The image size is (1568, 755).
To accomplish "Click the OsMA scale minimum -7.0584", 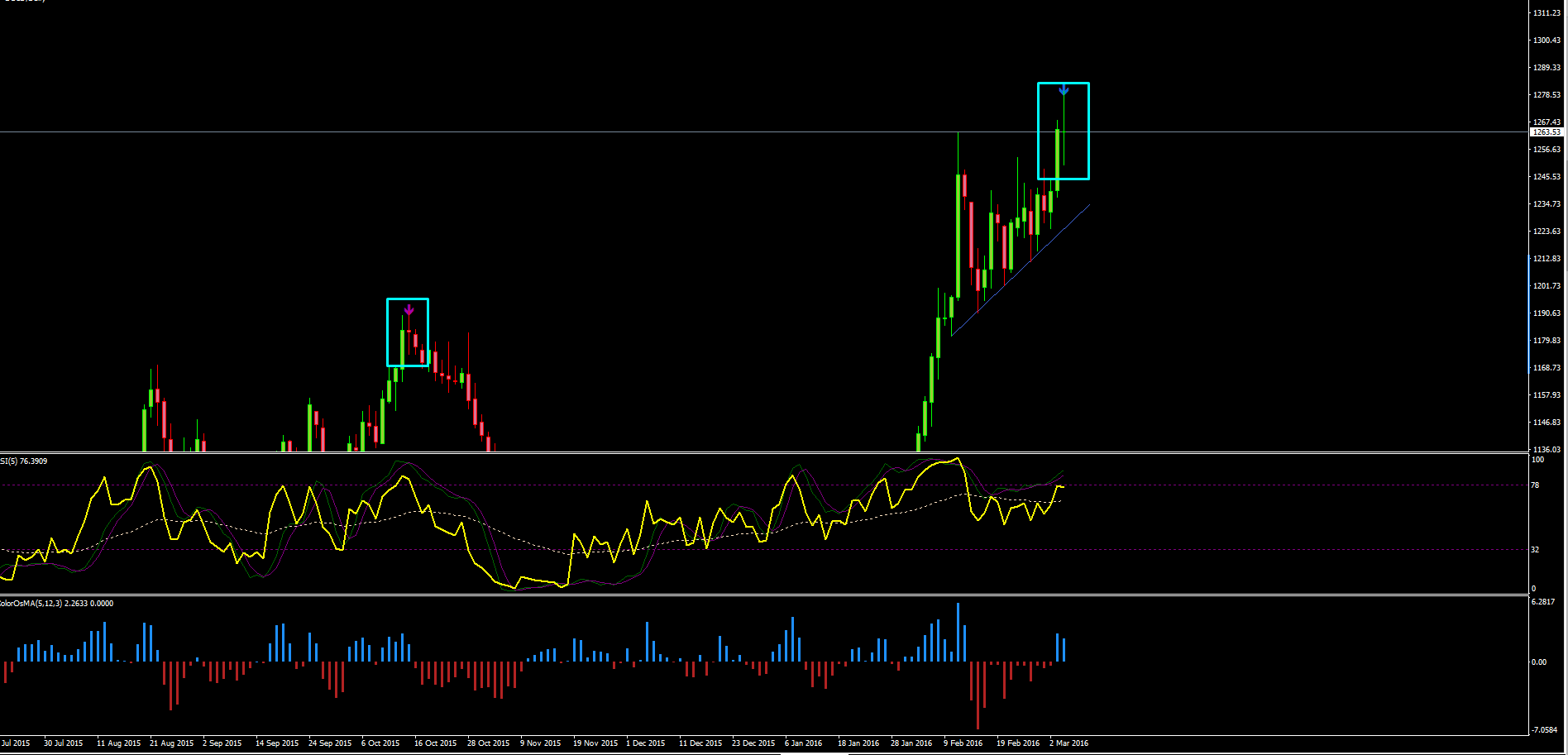I will [1544, 730].
